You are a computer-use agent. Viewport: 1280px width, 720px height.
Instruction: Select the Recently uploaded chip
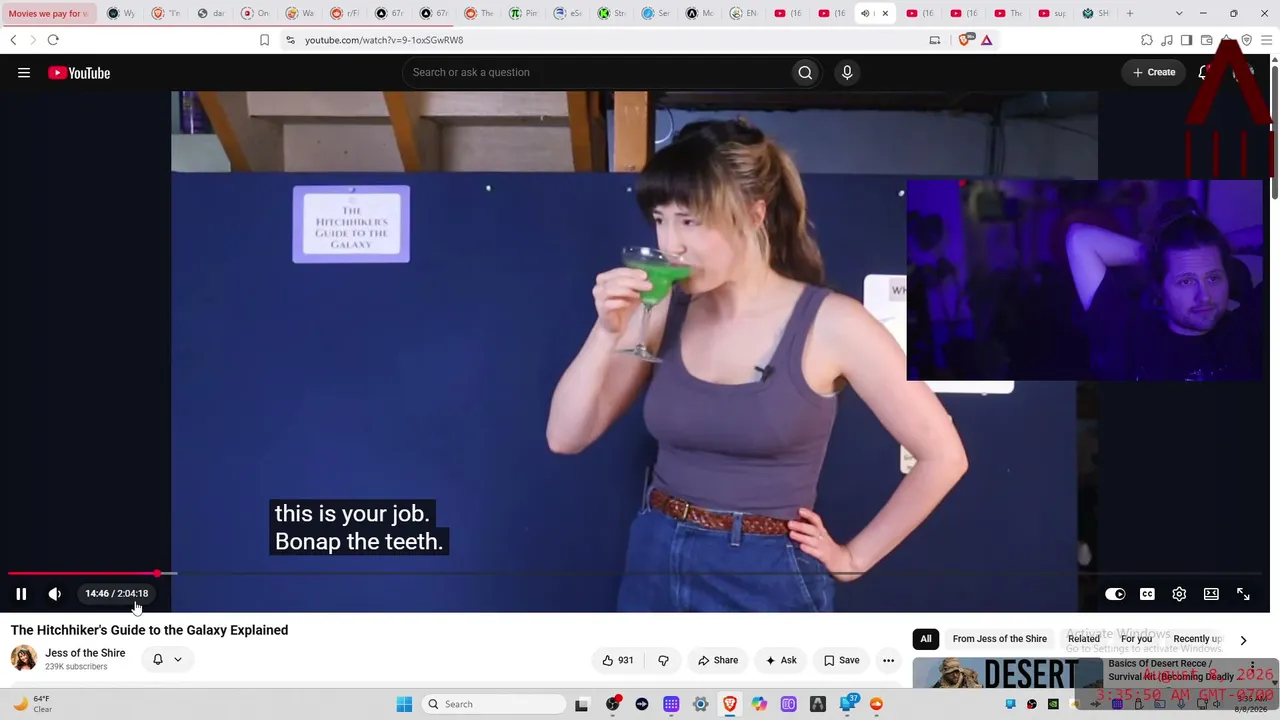tap(1198, 639)
